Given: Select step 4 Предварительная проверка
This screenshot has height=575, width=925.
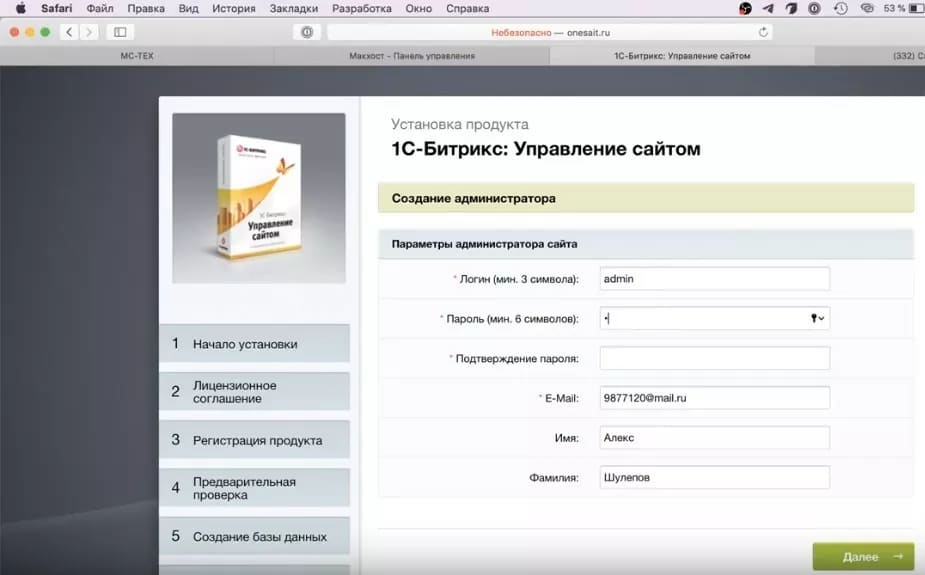Looking at the screenshot, I should pos(254,488).
